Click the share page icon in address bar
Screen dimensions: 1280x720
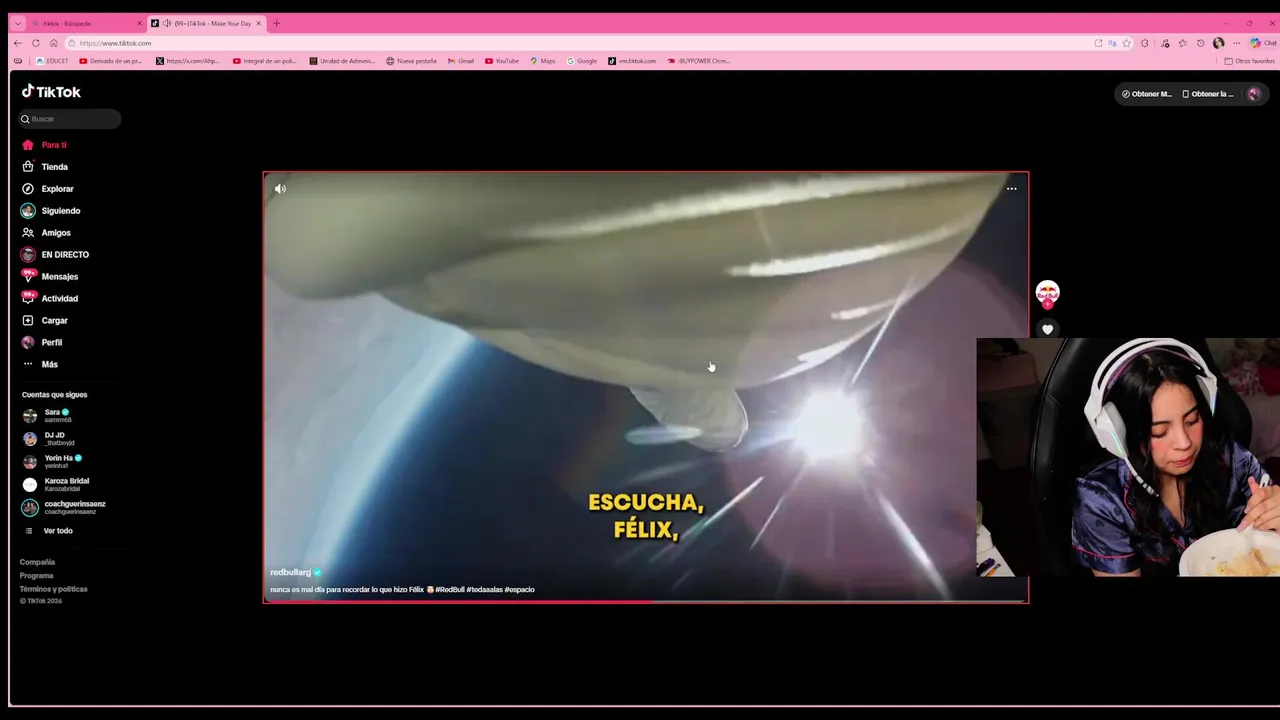(1099, 43)
